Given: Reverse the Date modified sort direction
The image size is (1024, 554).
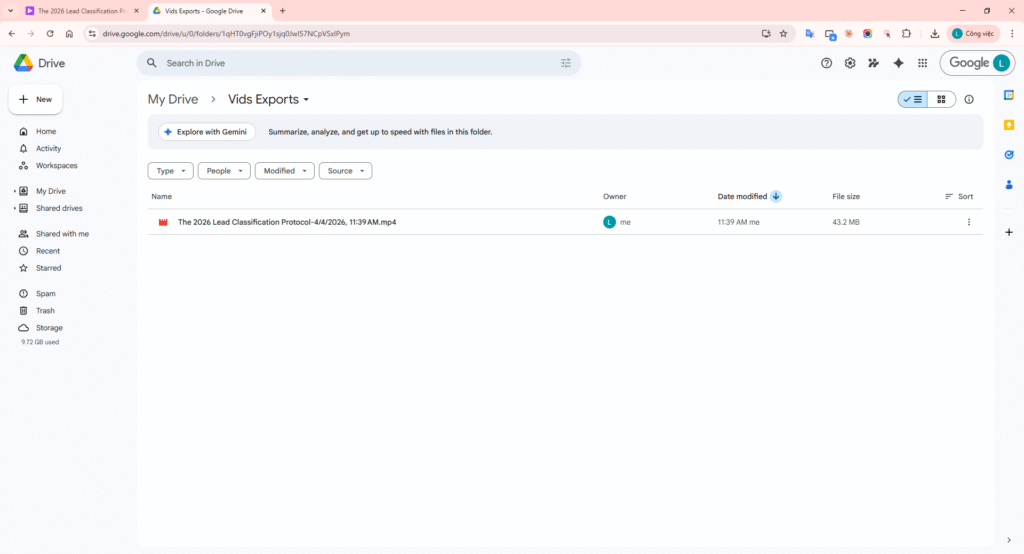Looking at the screenshot, I should point(776,197).
